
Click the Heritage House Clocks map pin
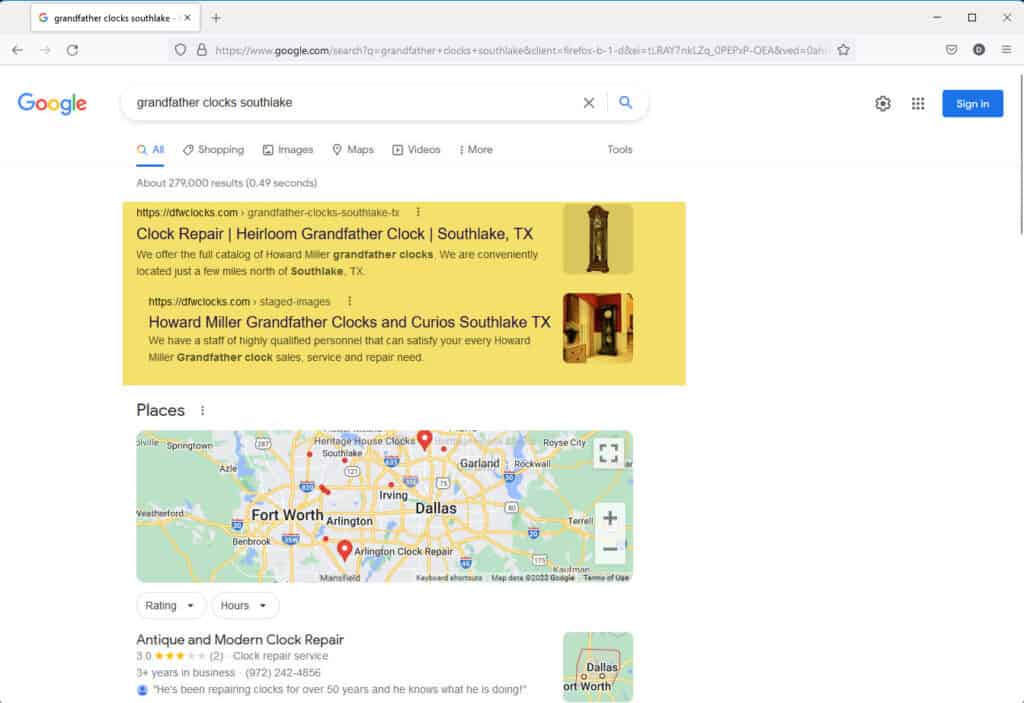coord(424,440)
